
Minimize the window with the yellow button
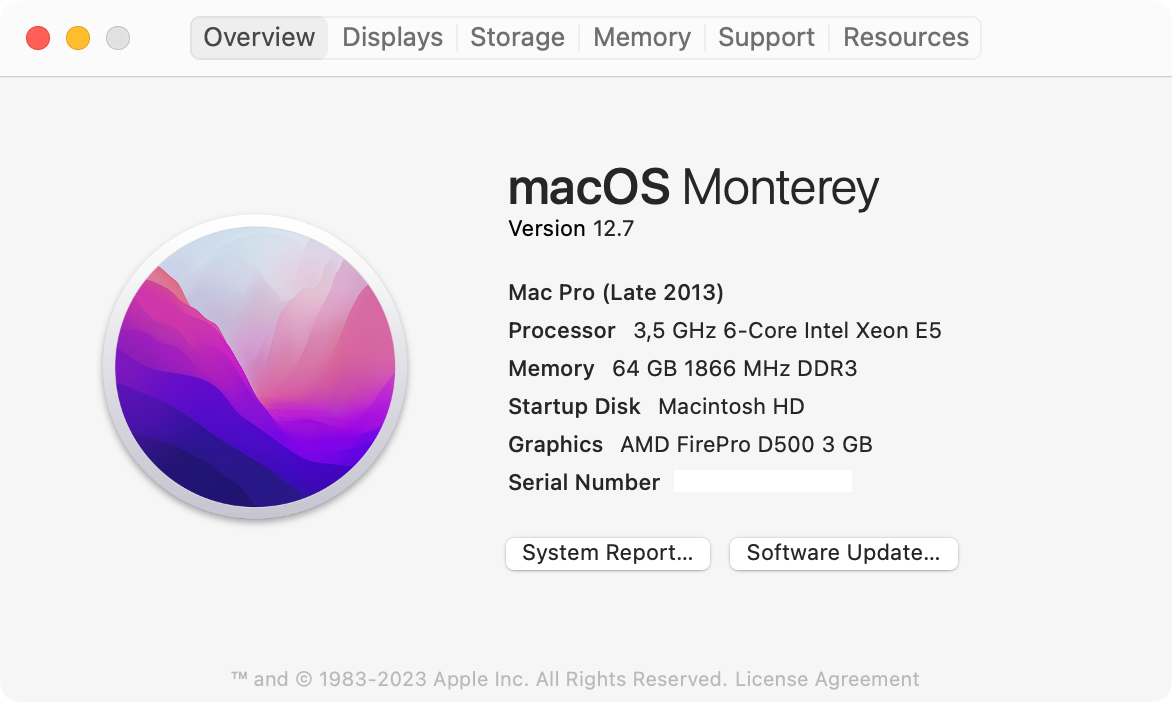[x=78, y=39]
